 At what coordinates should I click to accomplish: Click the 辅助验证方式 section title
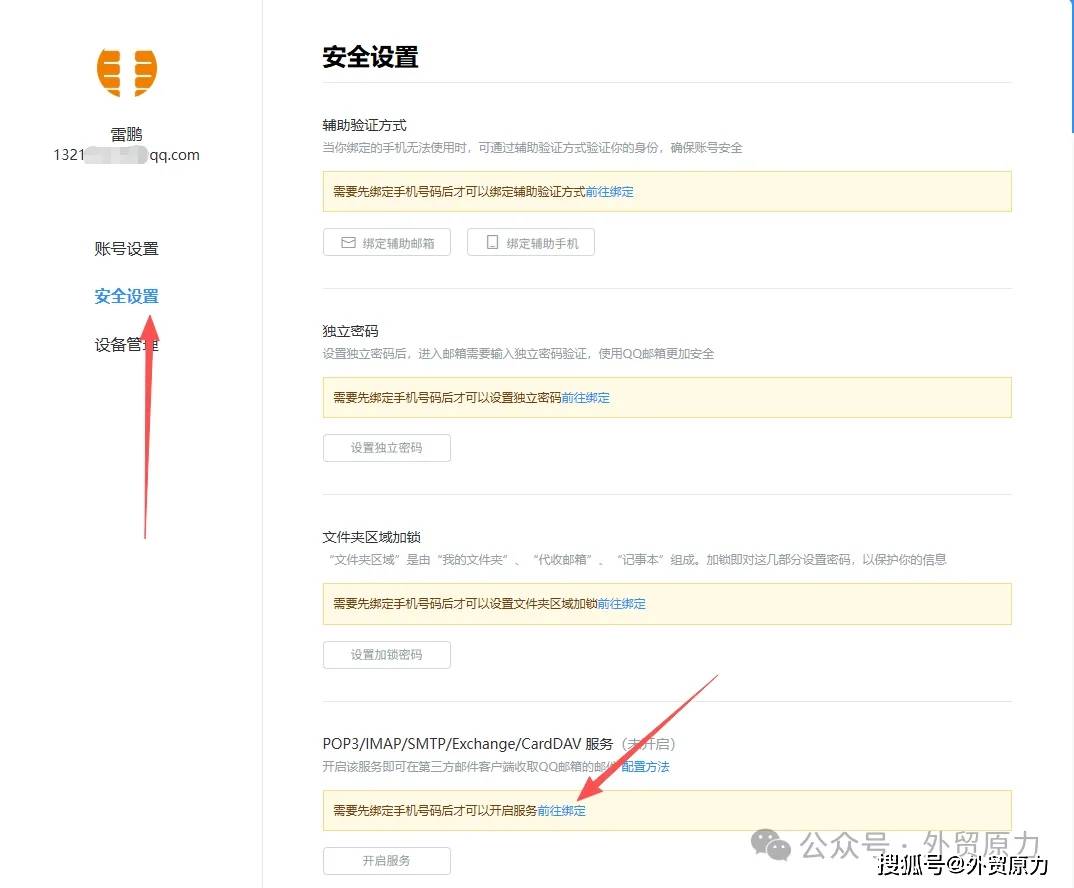[x=364, y=125]
